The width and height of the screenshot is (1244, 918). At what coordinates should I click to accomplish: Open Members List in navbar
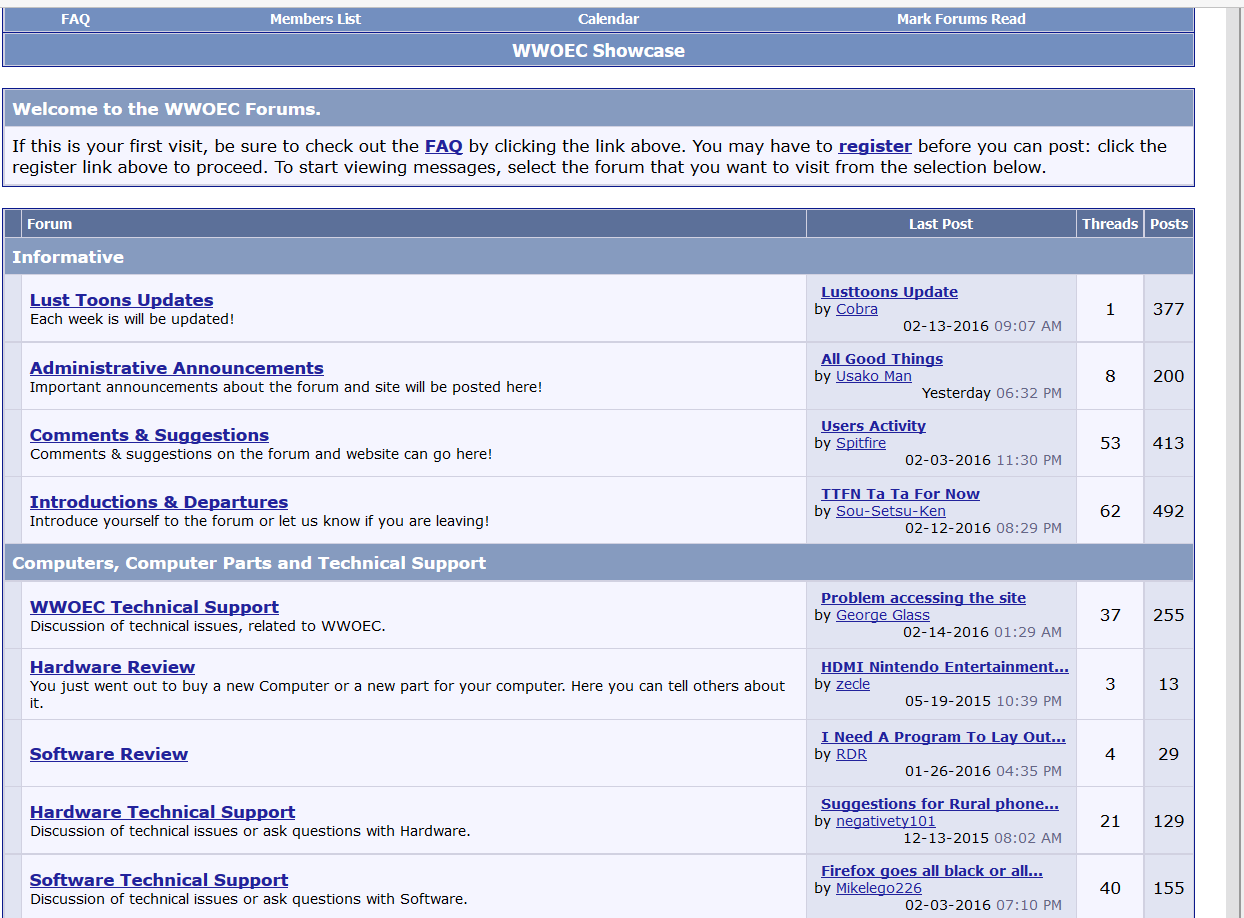(x=315, y=19)
